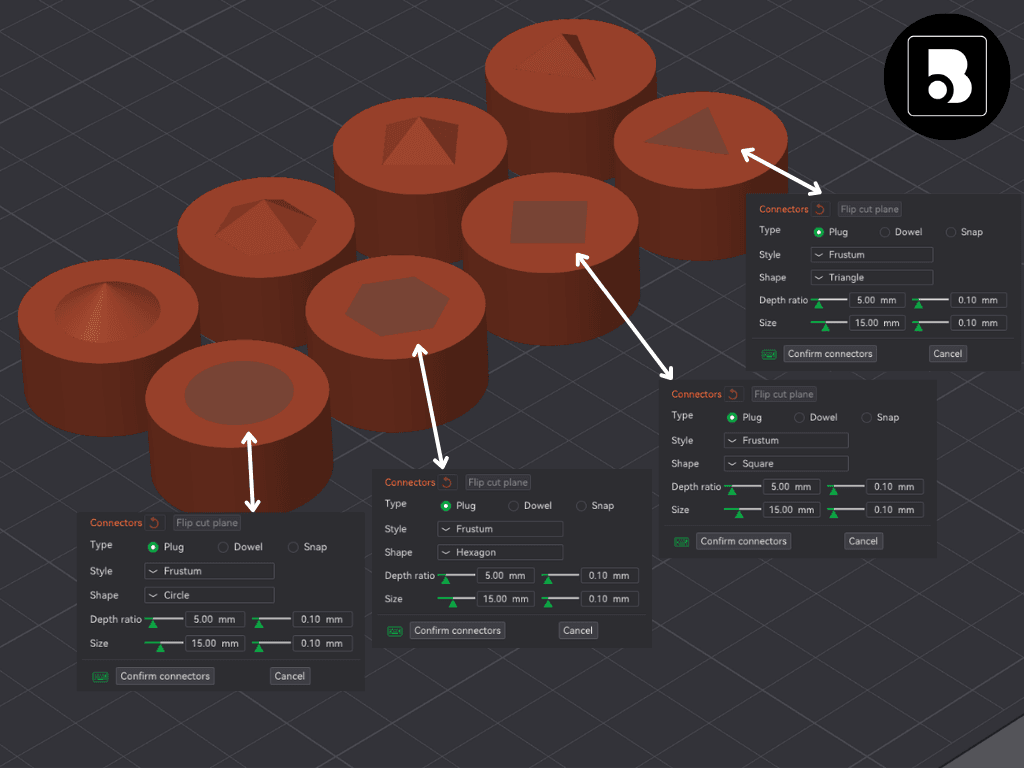This screenshot has height=768, width=1024.
Task: Click Flip cut plane in Triangle panel
Action: [869, 210]
